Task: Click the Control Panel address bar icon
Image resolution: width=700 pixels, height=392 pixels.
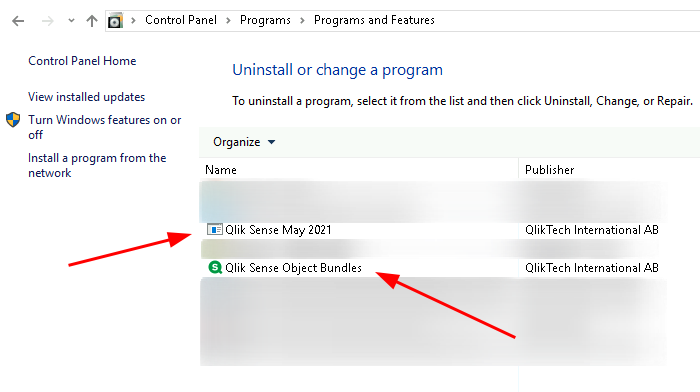Action: 115,21
